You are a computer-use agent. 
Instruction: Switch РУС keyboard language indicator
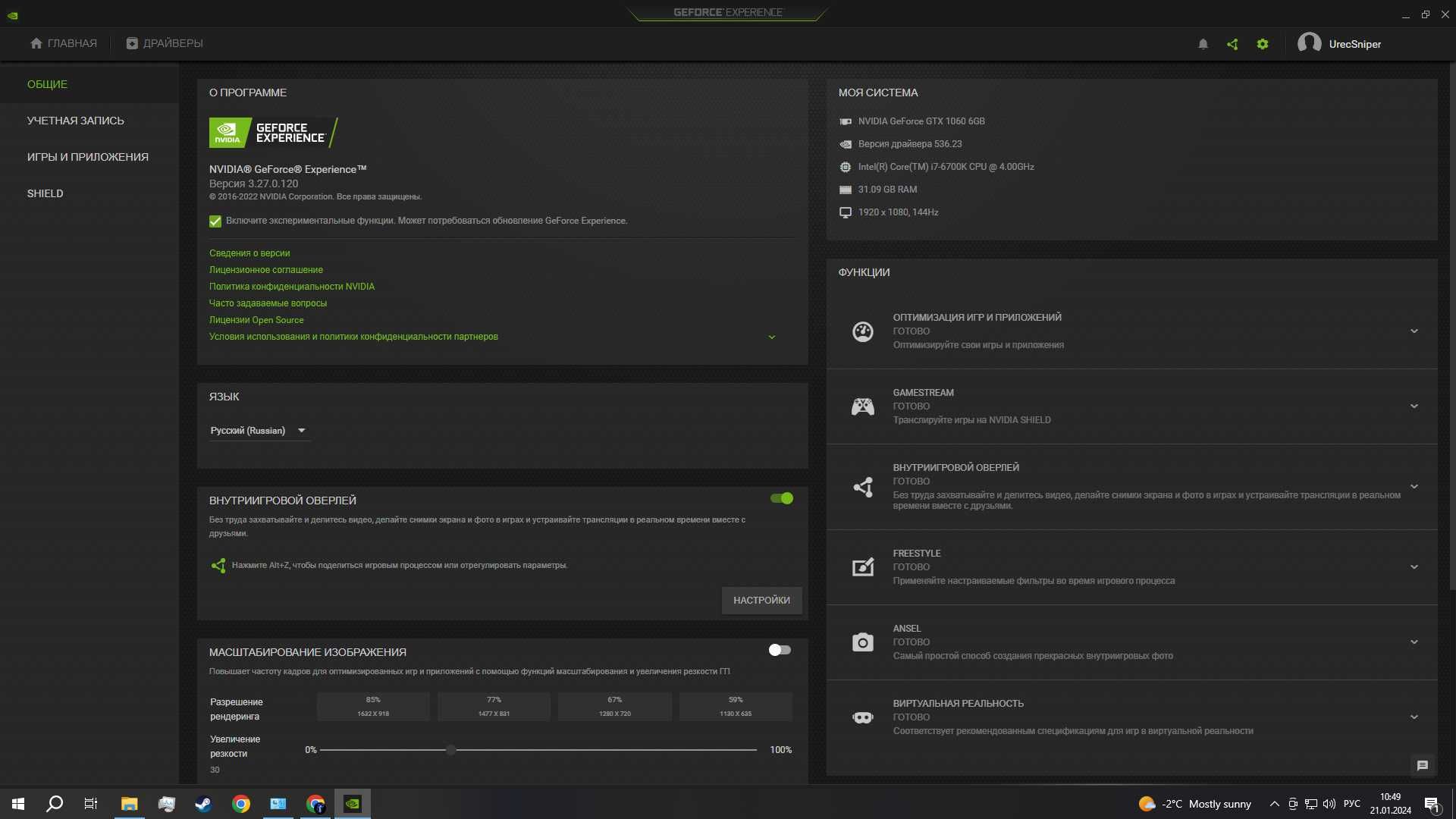coord(1352,804)
